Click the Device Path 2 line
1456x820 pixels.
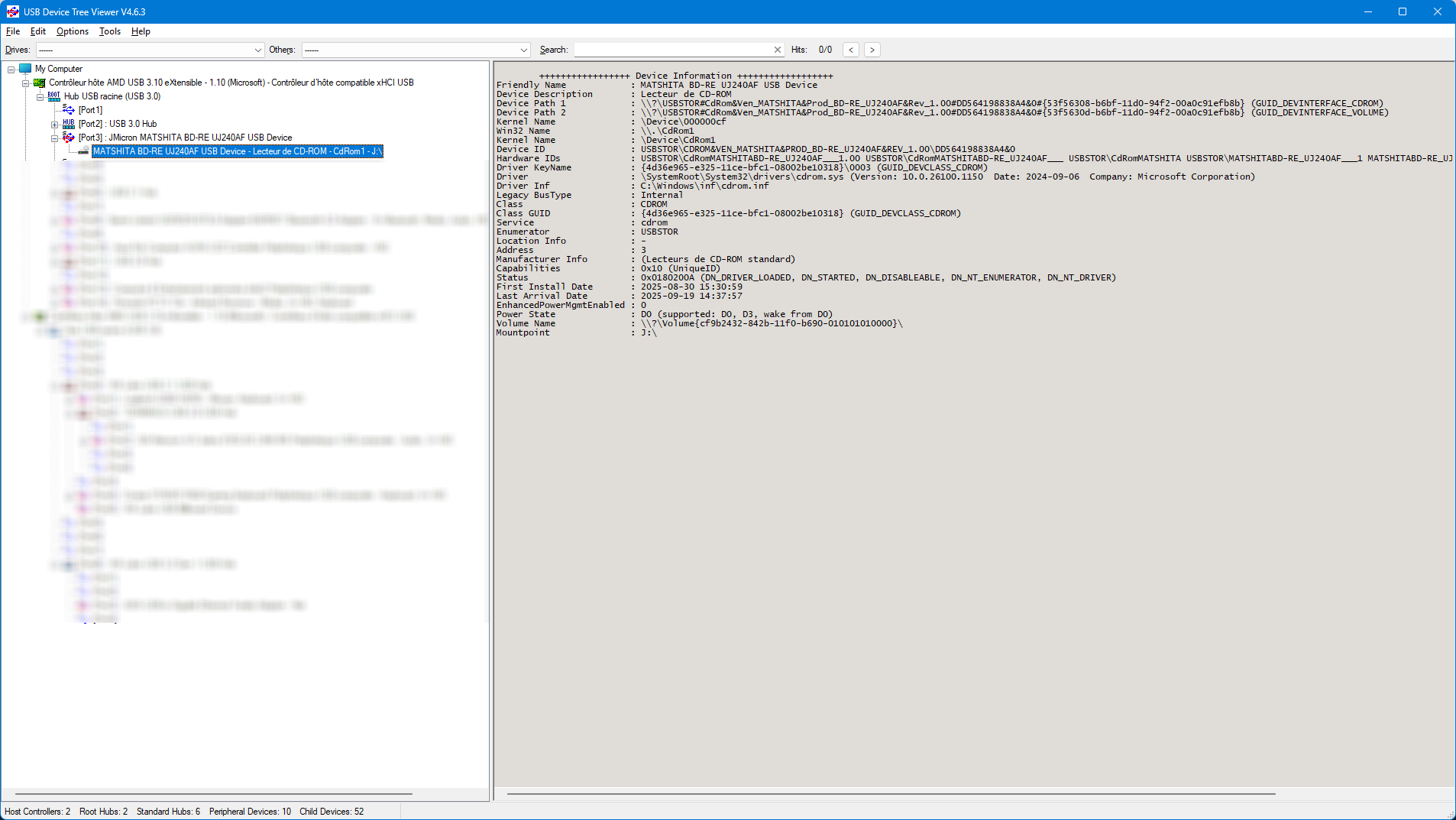click(x=943, y=112)
